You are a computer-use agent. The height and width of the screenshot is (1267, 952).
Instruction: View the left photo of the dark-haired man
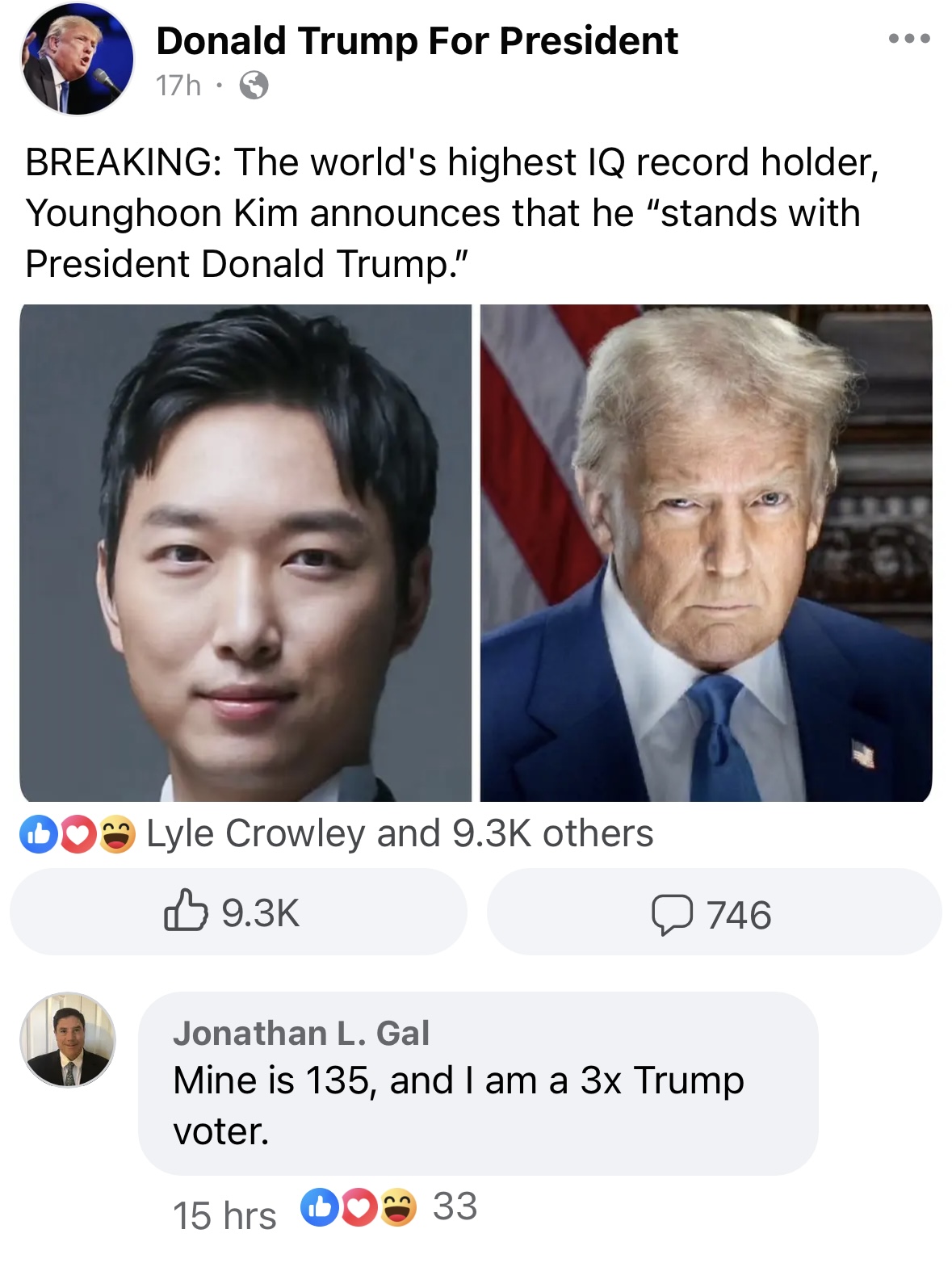pyautogui.click(x=245, y=553)
